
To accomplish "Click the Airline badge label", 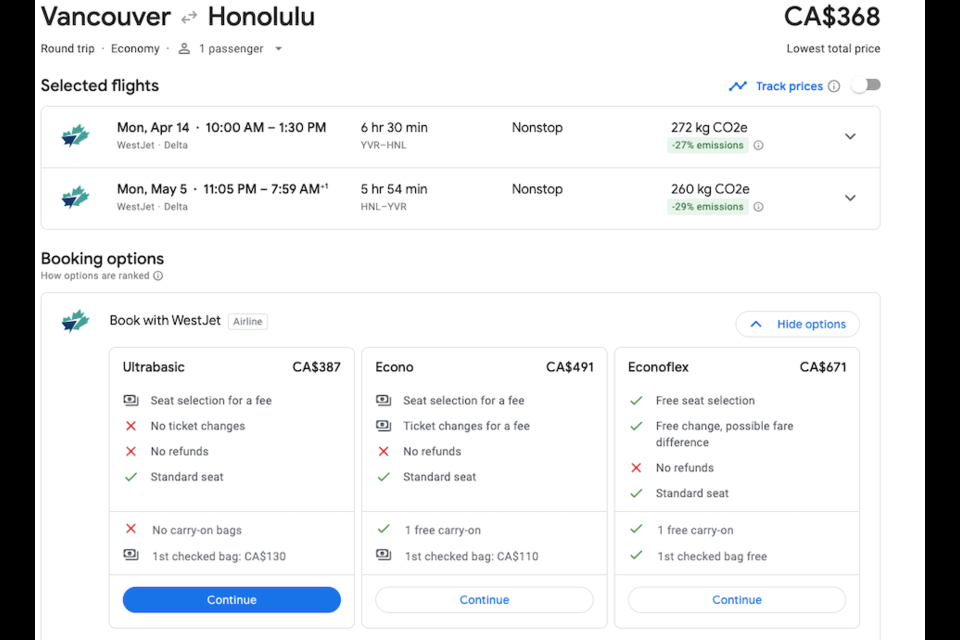I will [x=248, y=321].
